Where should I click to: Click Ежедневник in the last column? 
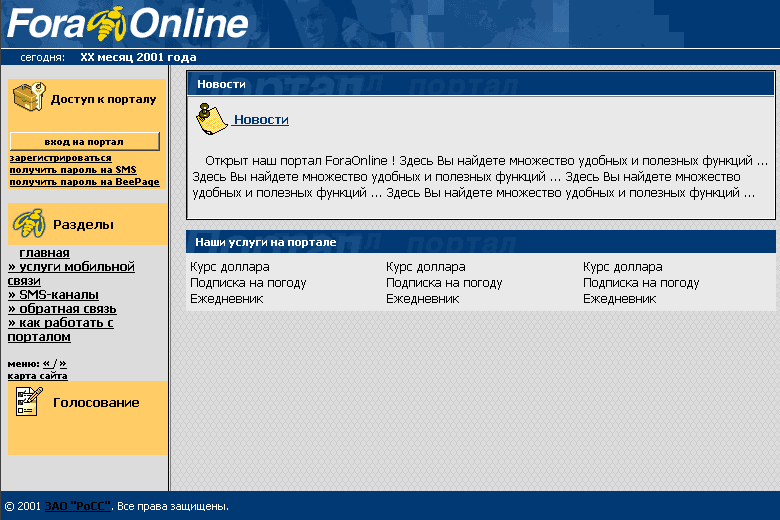(620, 299)
